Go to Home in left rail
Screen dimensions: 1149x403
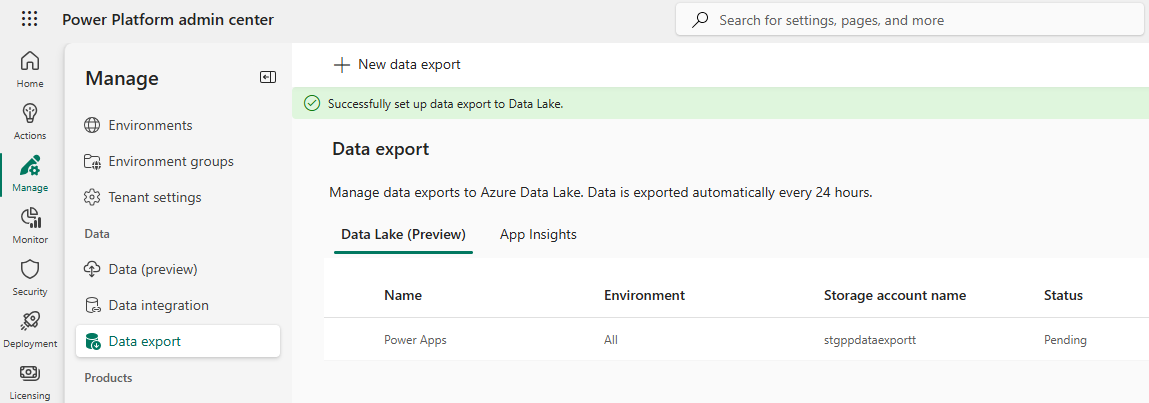click(x=30, y=68)
